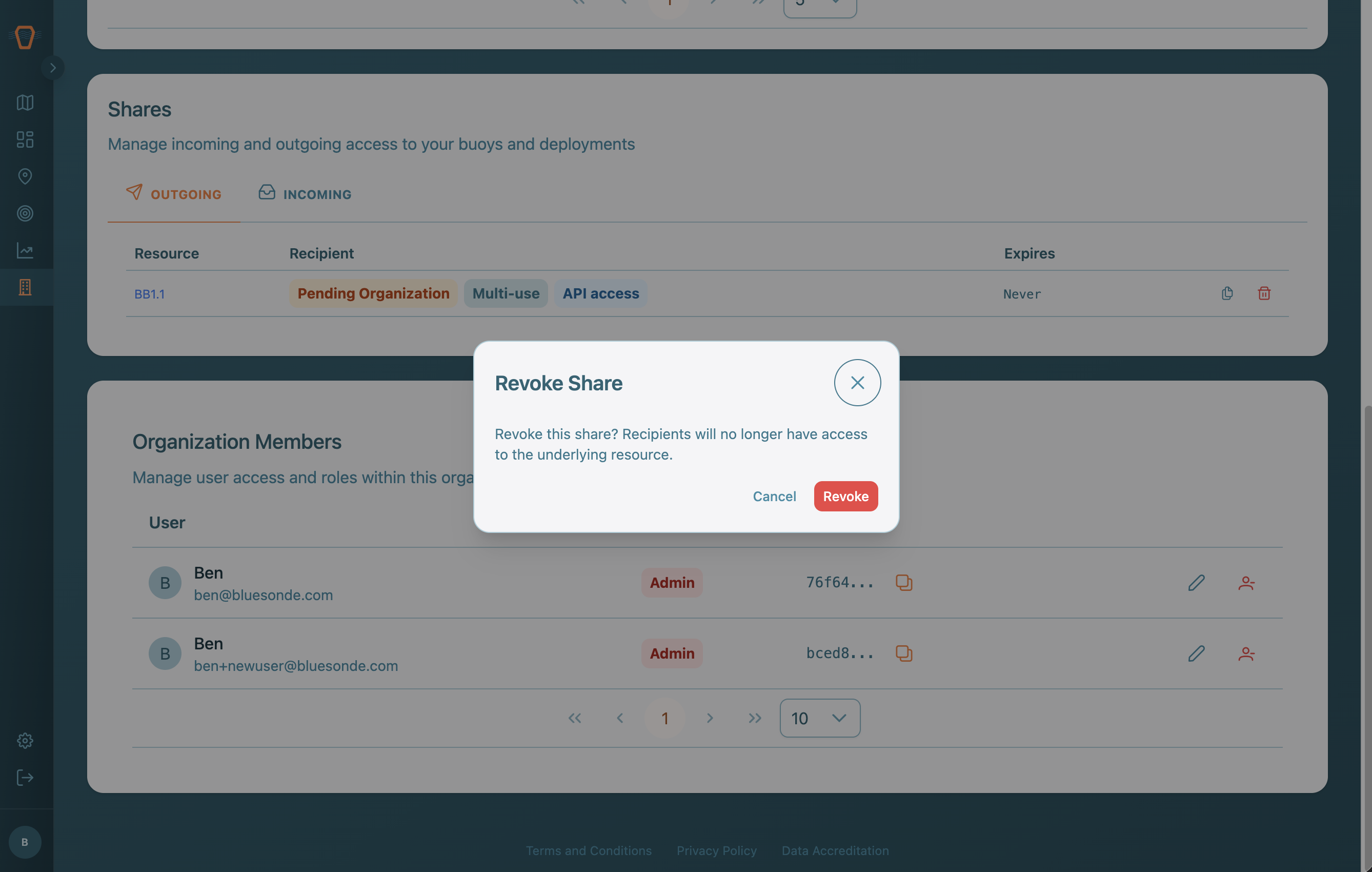Screen dimensions: 1372x872
Task: Open Data Accreditation footer link
Action: (835, 850)
